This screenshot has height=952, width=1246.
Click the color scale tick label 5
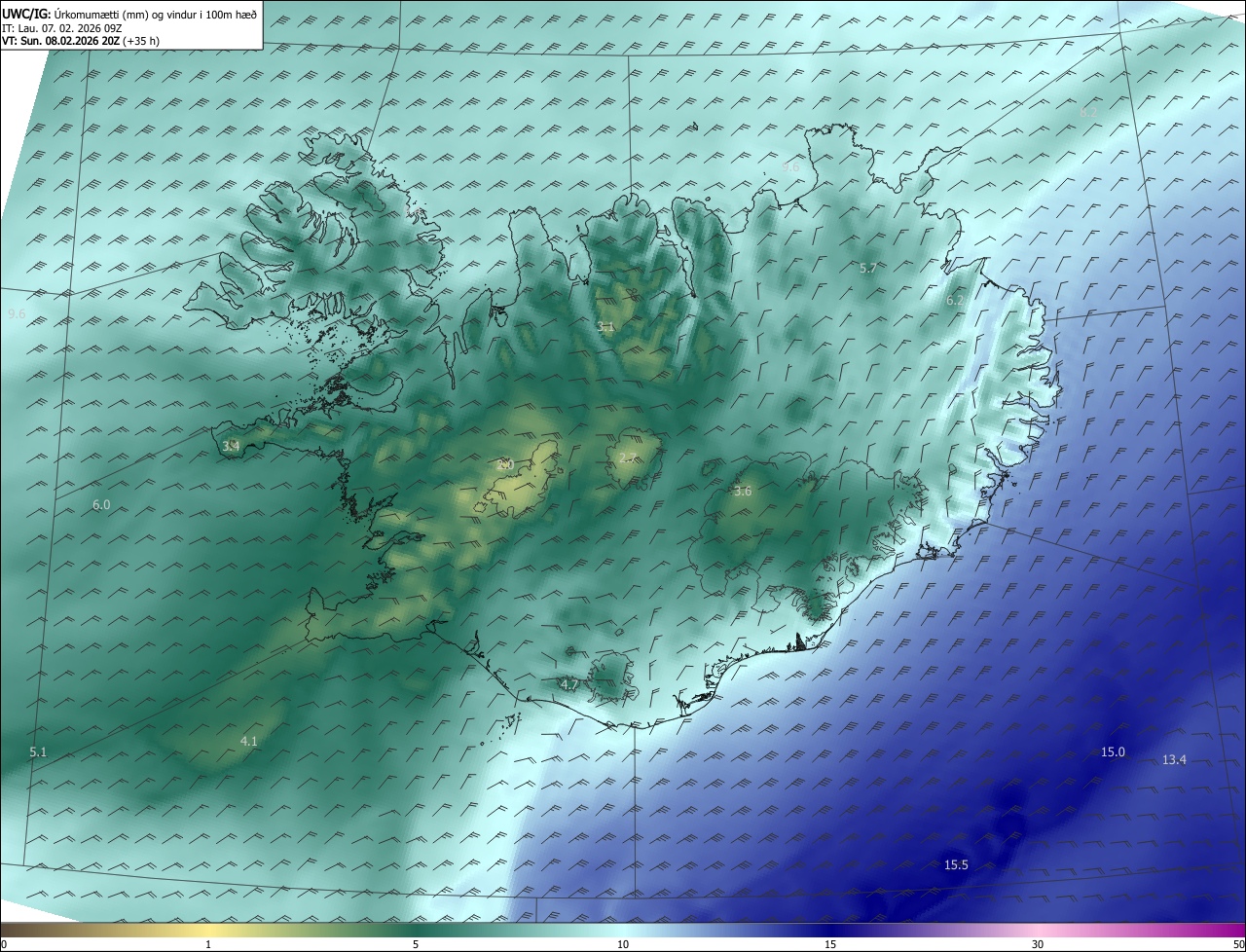(x=416, y=944)
